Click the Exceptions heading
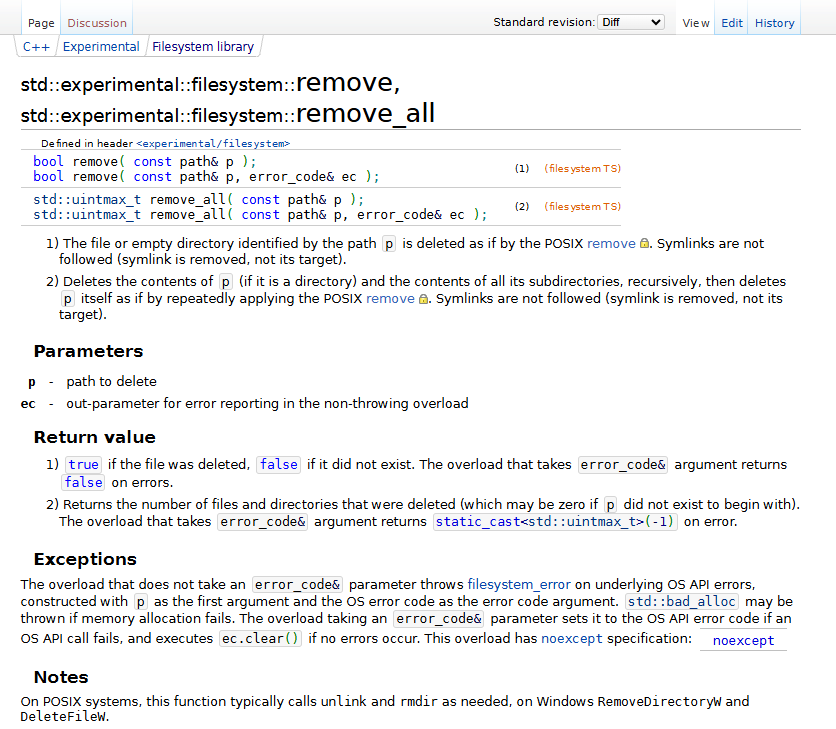This screenshot has height=729, width=836. tap(85, 559)
